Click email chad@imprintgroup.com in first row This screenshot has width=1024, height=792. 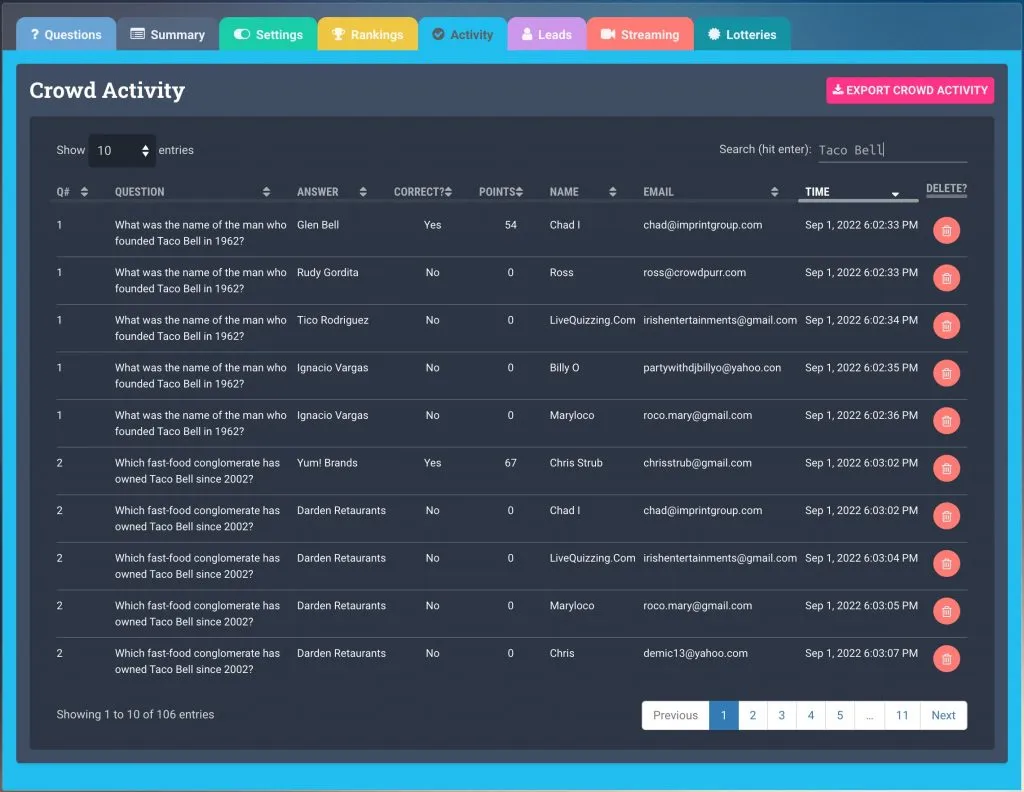[703, 225]
